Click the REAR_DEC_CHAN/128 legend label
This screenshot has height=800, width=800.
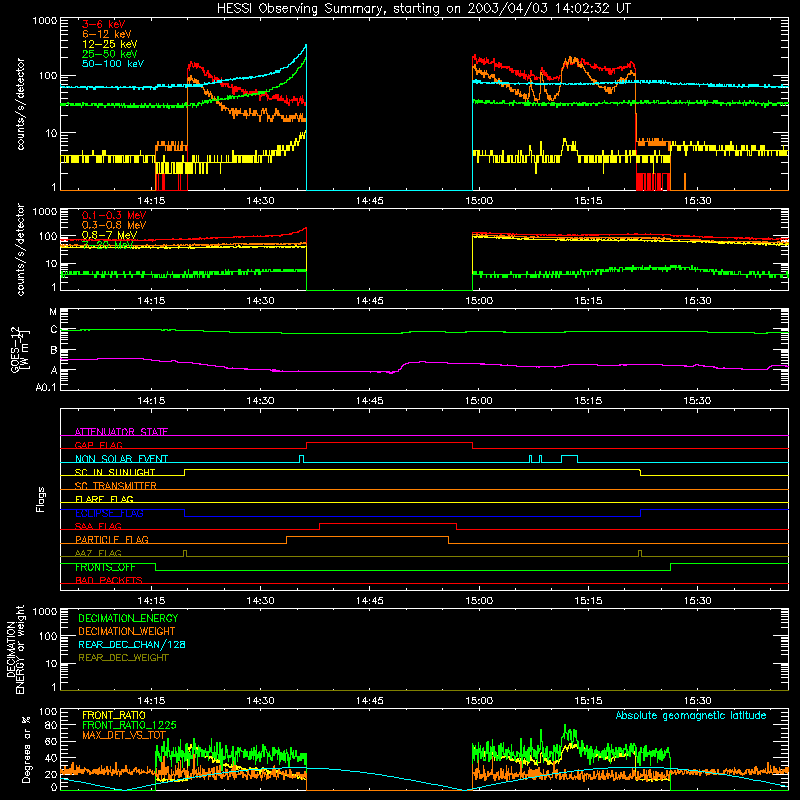coord(132,645)
